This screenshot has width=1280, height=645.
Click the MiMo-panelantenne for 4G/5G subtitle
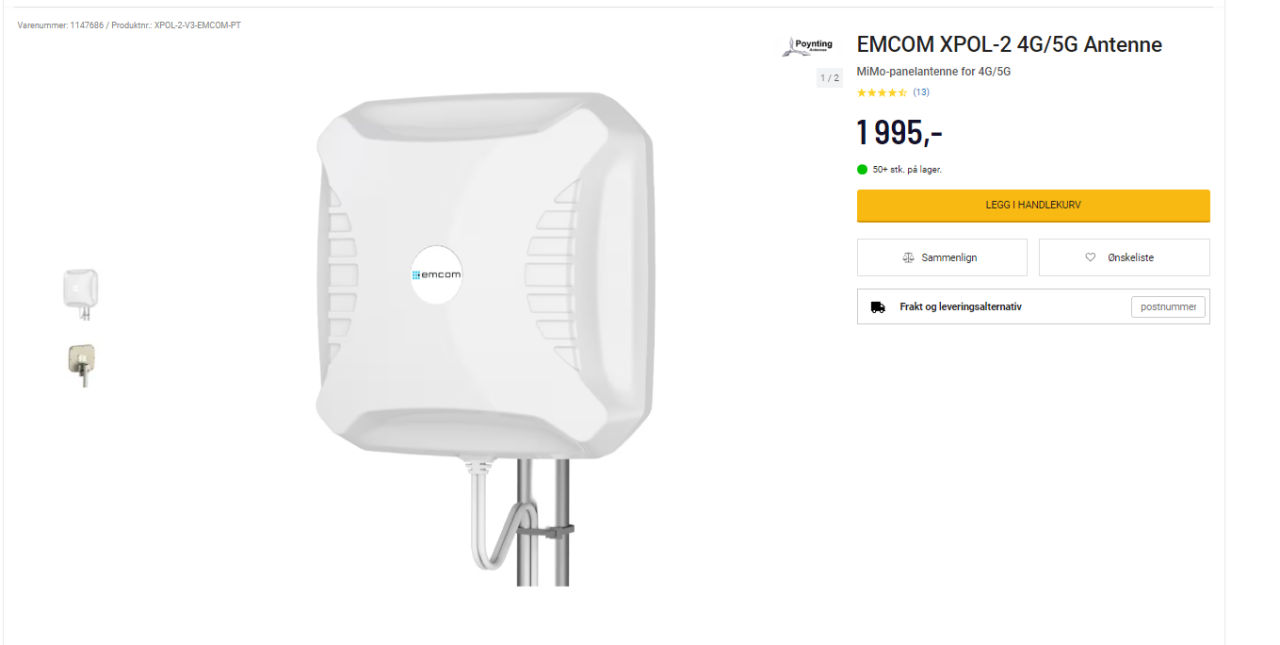(933, 72)
